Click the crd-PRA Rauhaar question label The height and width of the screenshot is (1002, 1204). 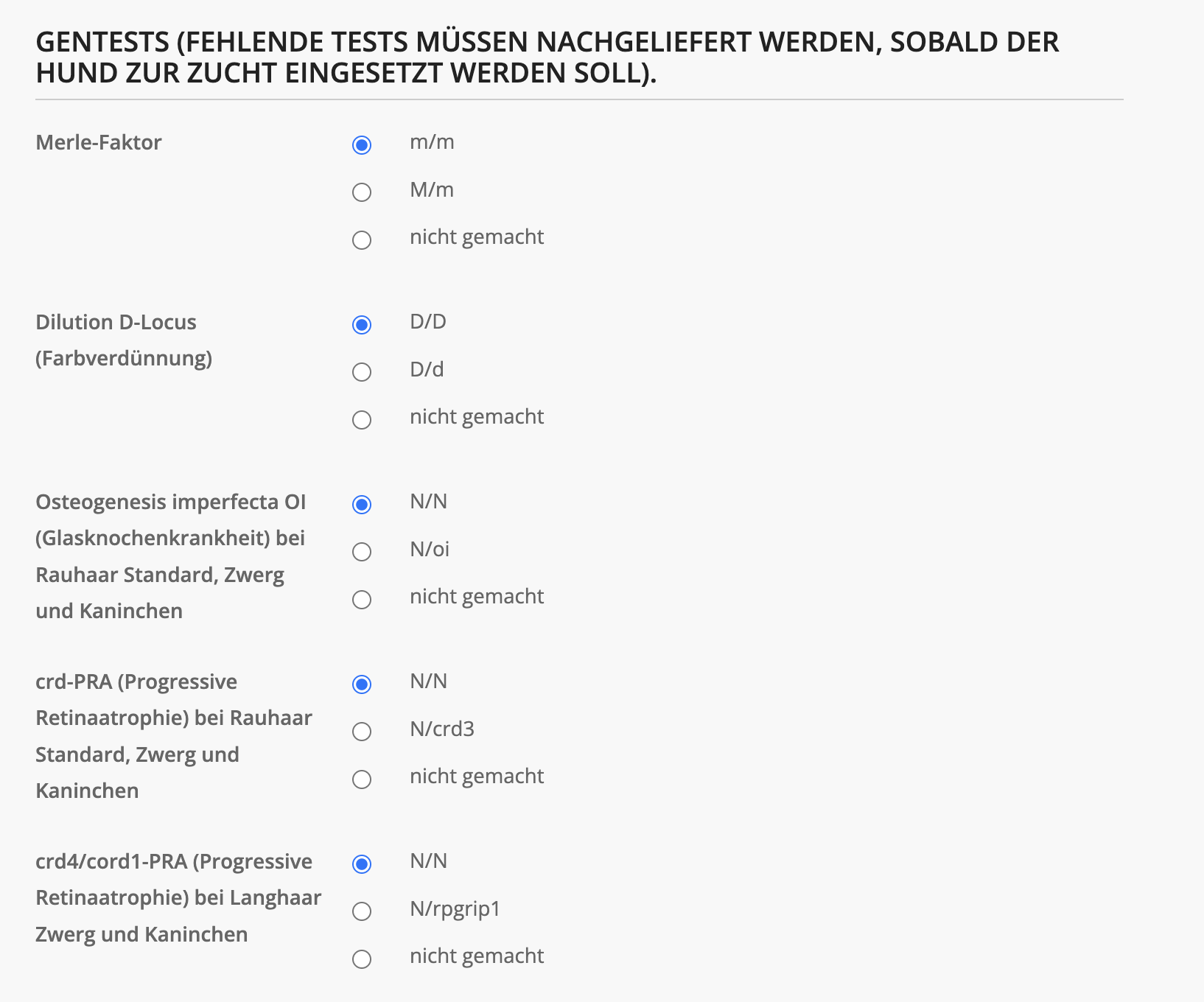pos(173,735)
